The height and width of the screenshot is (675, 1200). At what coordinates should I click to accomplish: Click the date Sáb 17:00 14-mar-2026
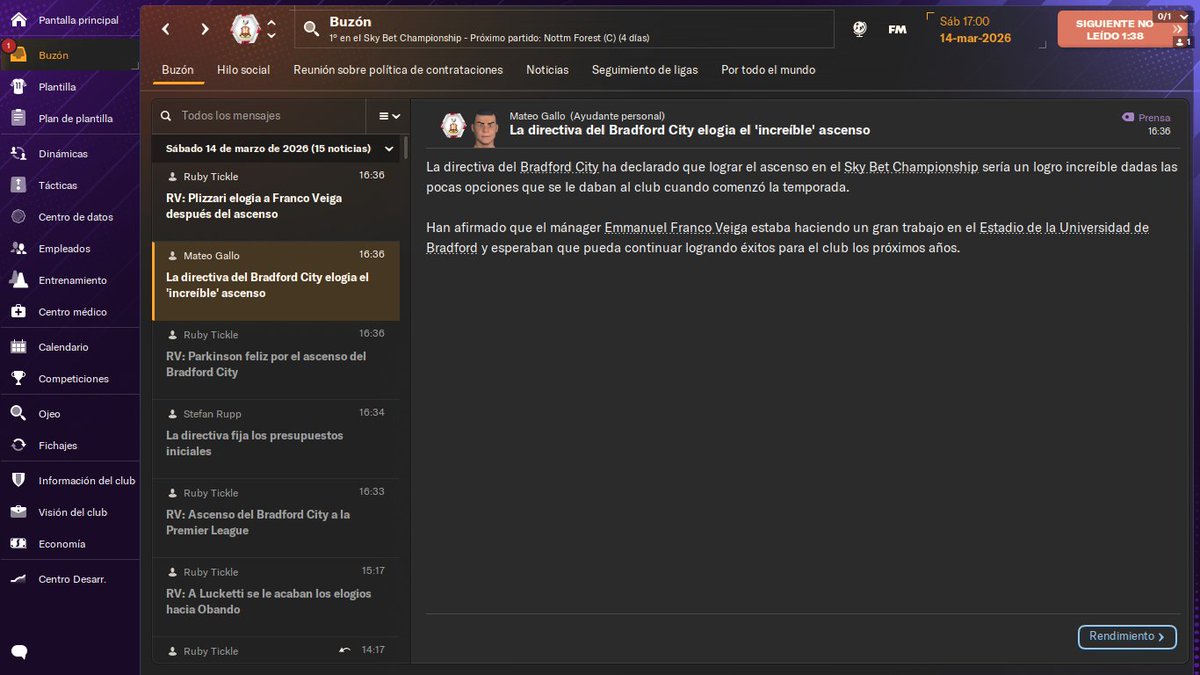pos(975,29)
